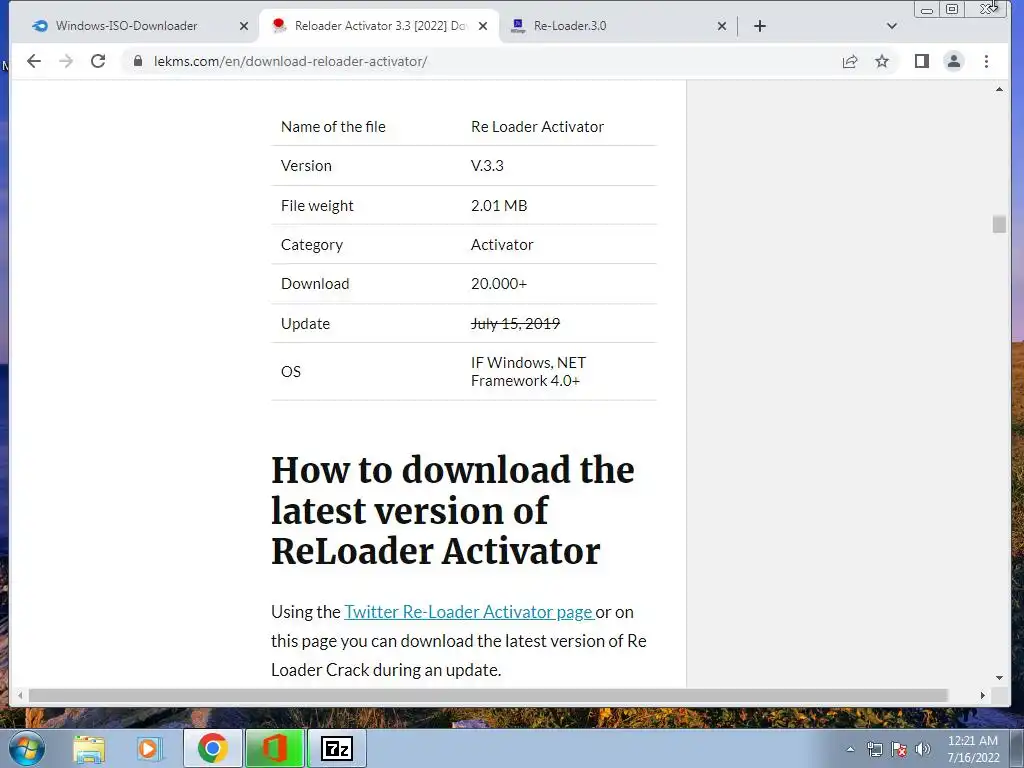
Task: Click the vertical scrollbar thumb
Action: 999,224
